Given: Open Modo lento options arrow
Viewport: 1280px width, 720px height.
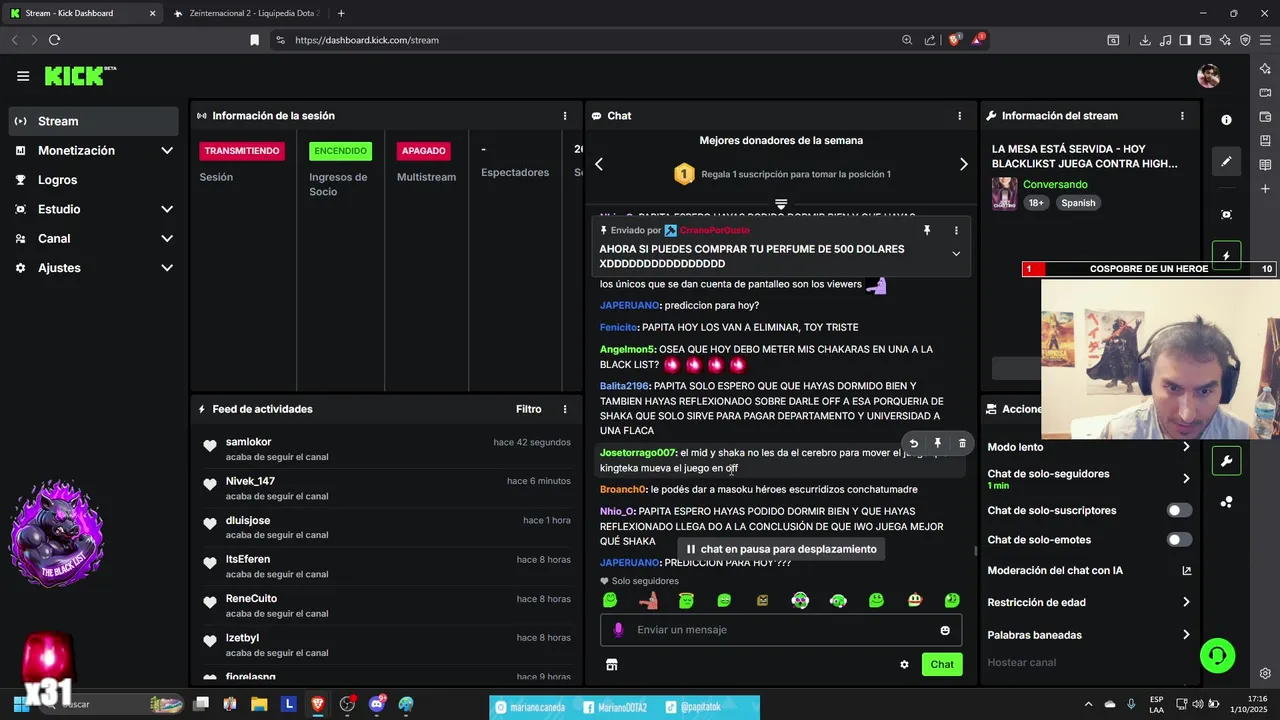Looking at the screenshot, I should coord(1186,447).
